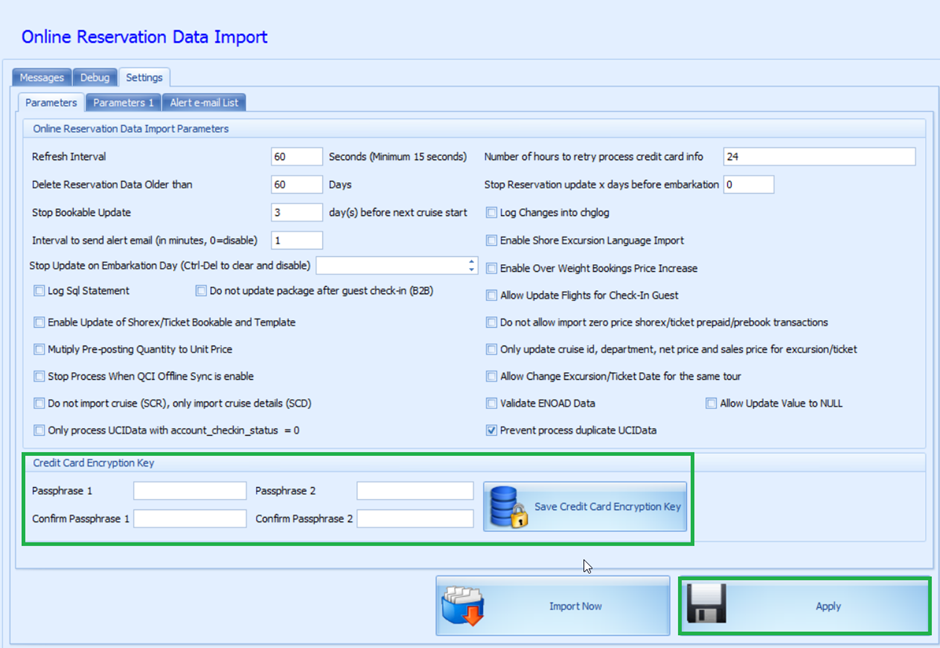
Task: Click the Apply button
Action: click(828, 606)
